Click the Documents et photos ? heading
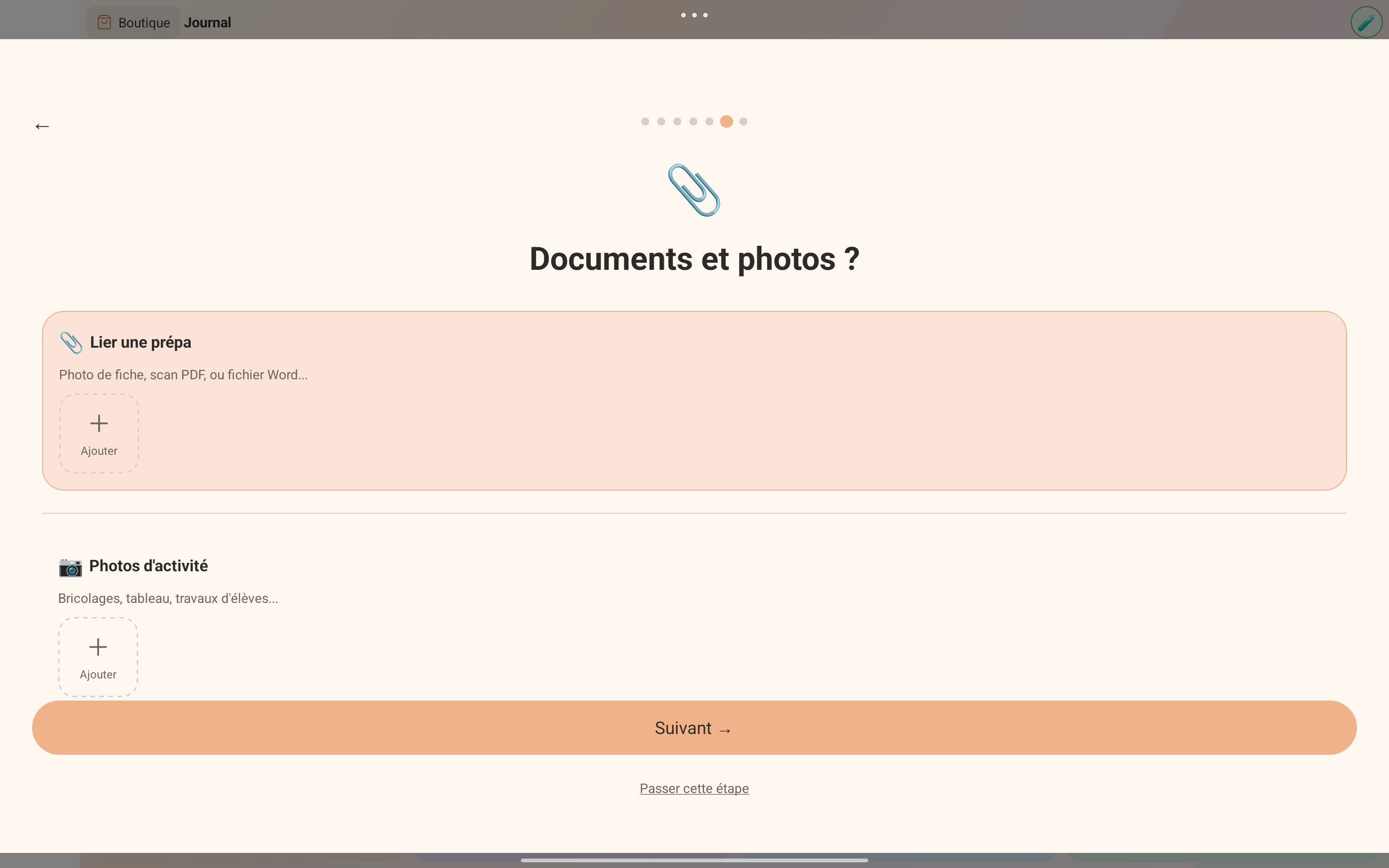The height and width of the screenshot is (868, 1389). coord(694,259)
